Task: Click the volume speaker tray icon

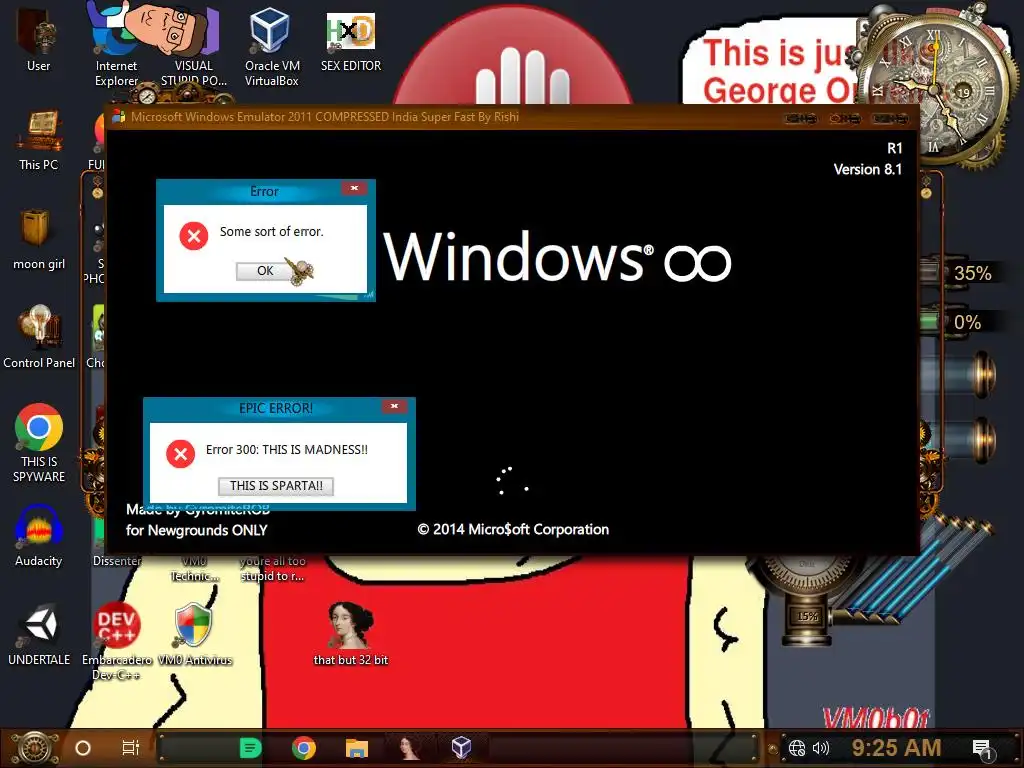Action: (x=821, y=748)
